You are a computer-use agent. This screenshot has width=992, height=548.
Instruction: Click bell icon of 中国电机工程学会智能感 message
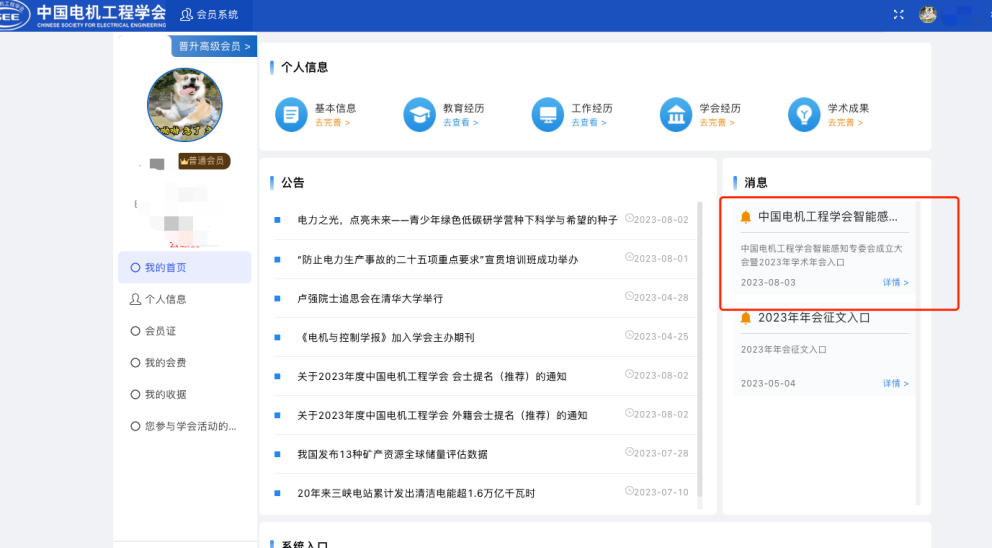(746, 217)
